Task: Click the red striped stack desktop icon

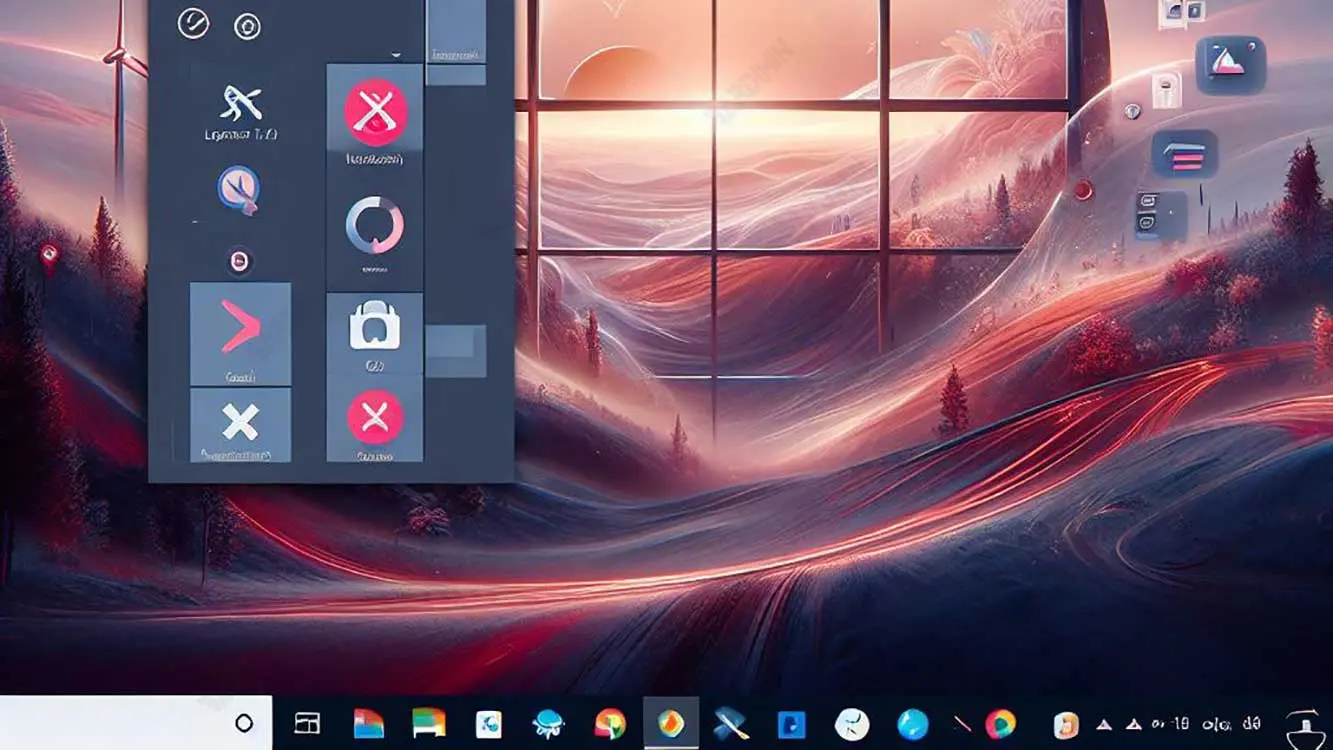Action: (x=1184, y=156)
